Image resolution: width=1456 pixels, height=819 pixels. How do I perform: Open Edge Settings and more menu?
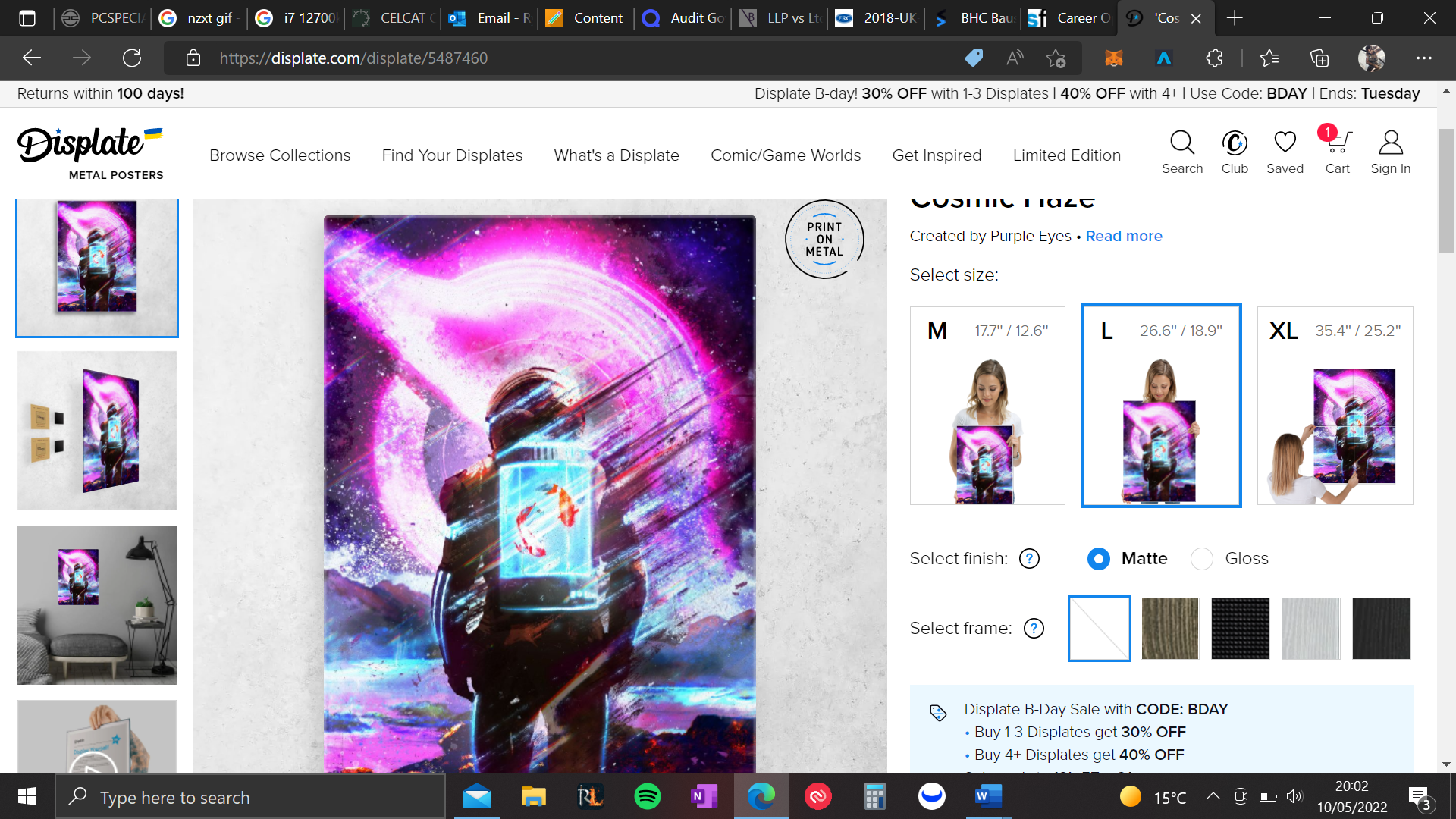click(x=1424, y=58)
